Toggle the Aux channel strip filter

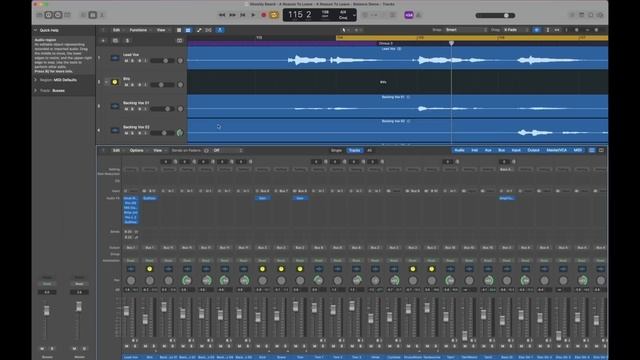[488, 151]
